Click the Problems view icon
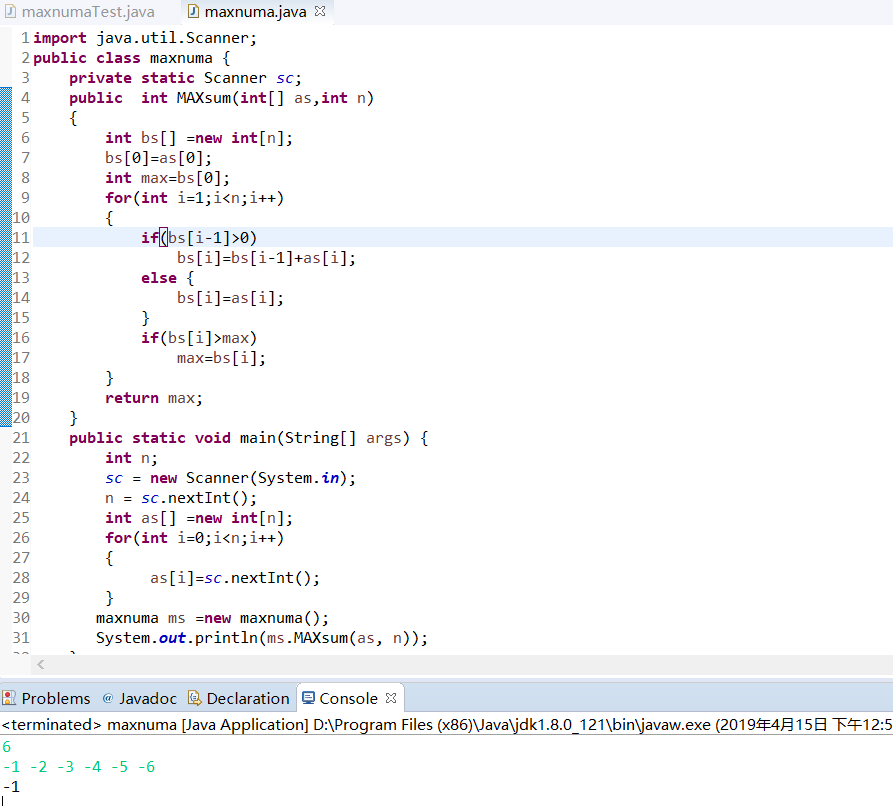 pos(9,698)
